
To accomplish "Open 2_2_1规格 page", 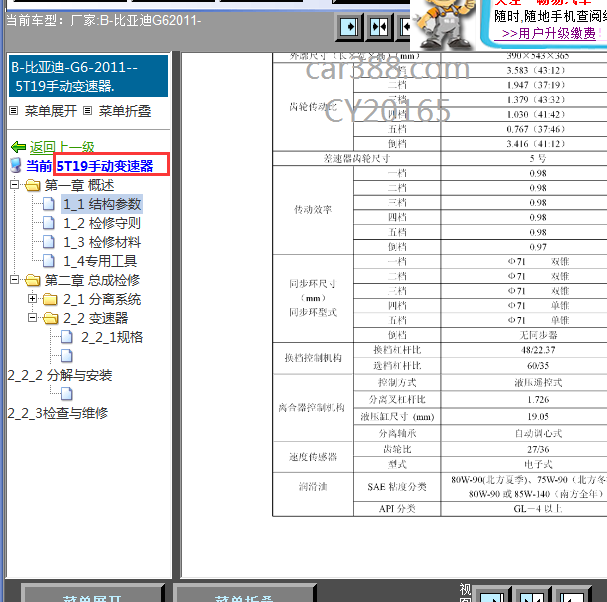I will tap(112, 337).
